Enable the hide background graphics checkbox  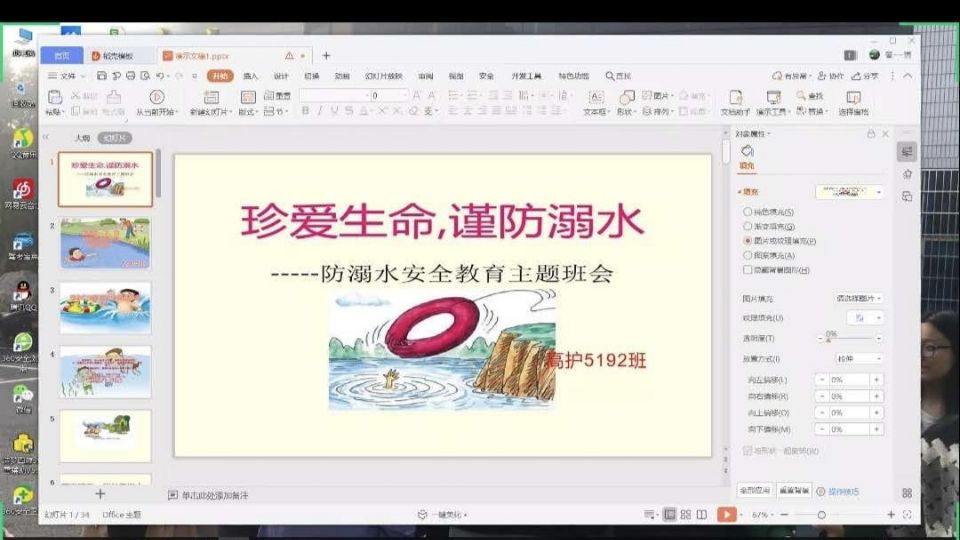pos(748,270)
